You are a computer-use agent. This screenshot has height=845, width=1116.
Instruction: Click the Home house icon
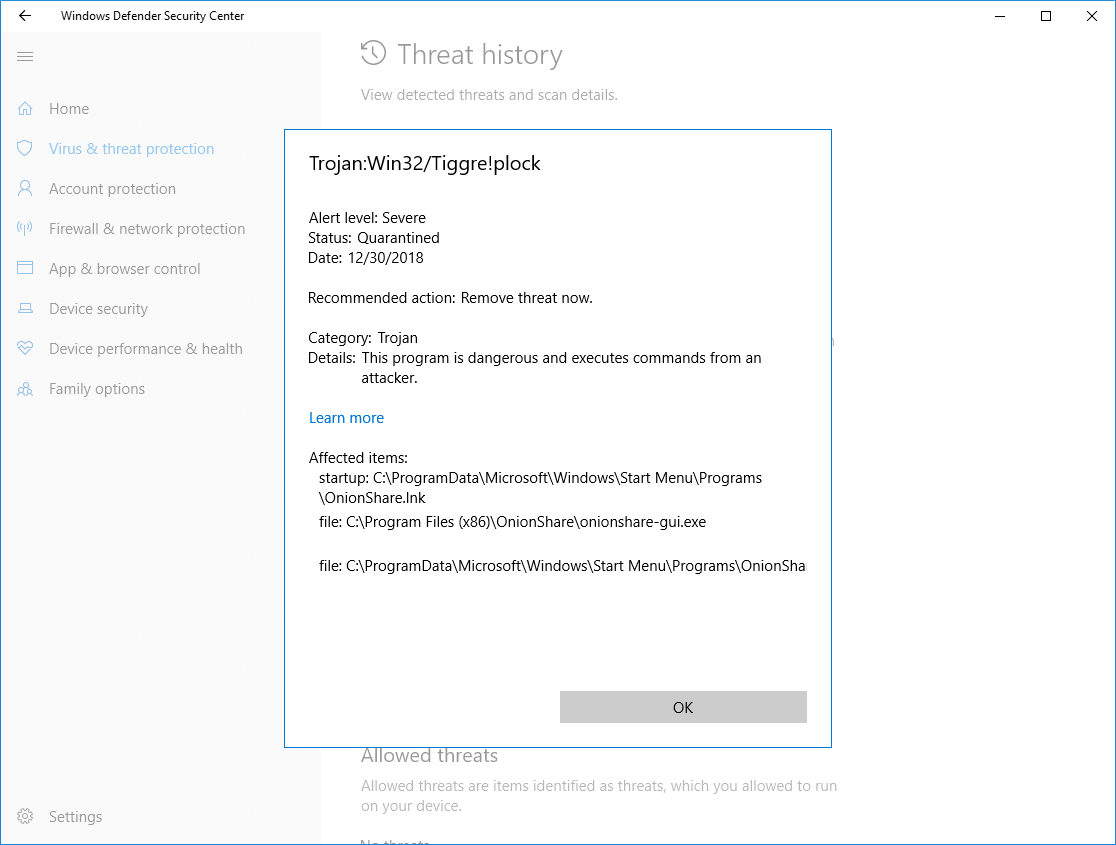coord(25,109)
